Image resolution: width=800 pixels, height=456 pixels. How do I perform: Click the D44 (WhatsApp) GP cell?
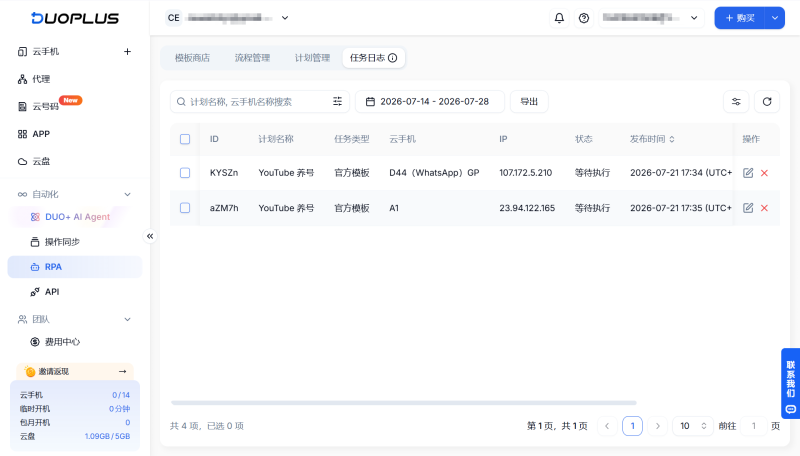coord(434,173)
